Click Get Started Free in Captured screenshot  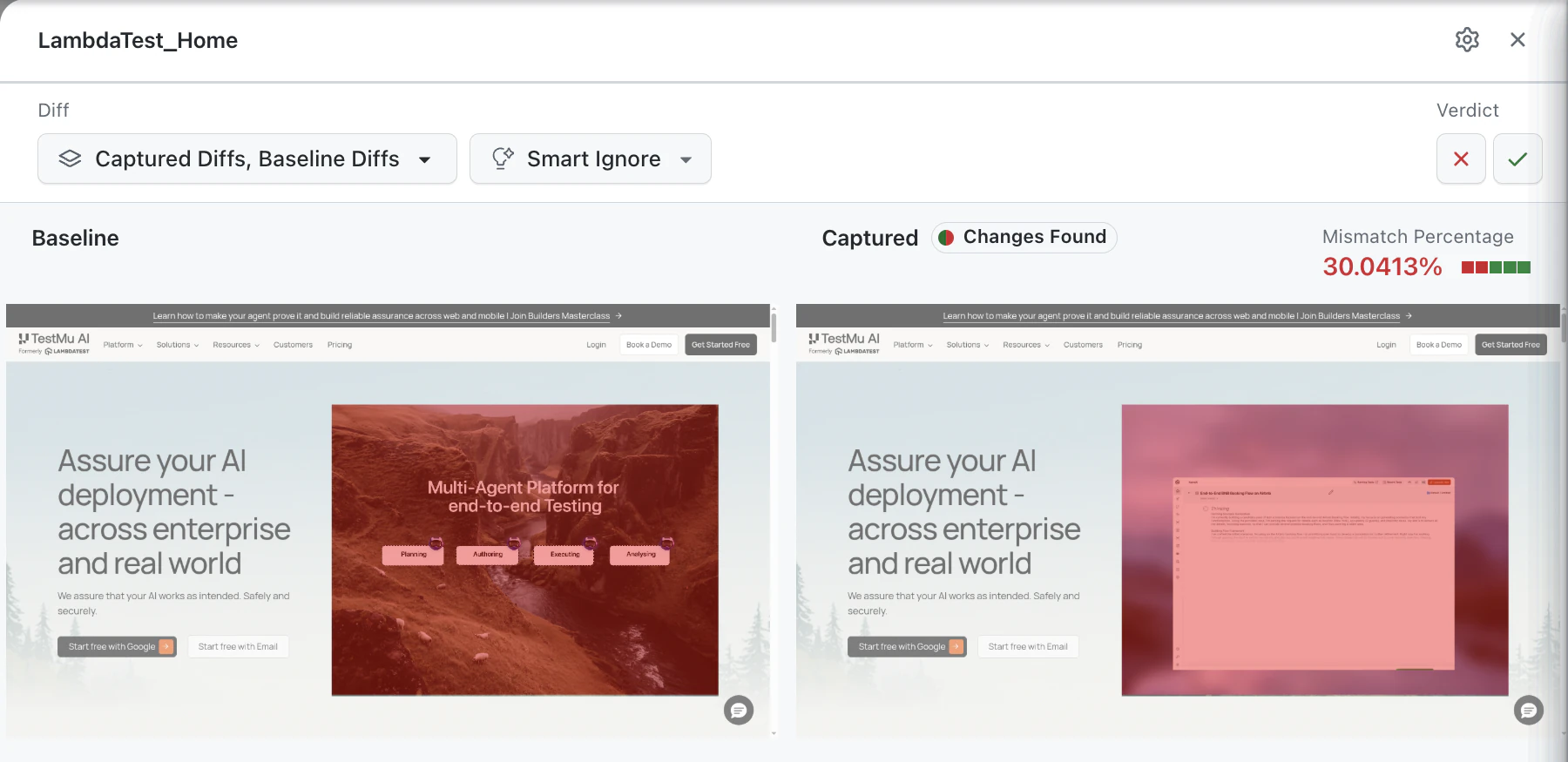click(x=1511, y=345)
